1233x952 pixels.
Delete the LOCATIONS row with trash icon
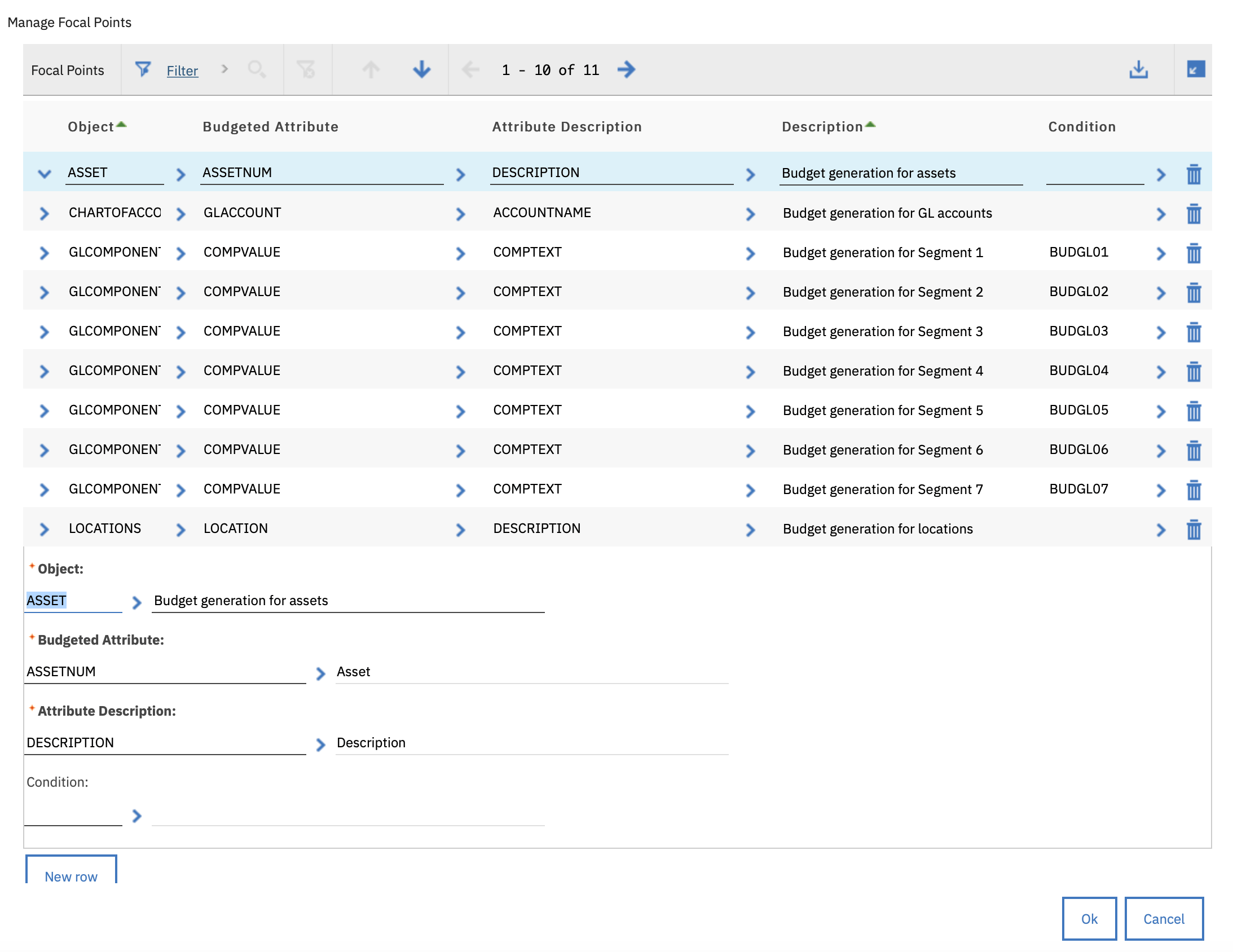[1194, 530]
